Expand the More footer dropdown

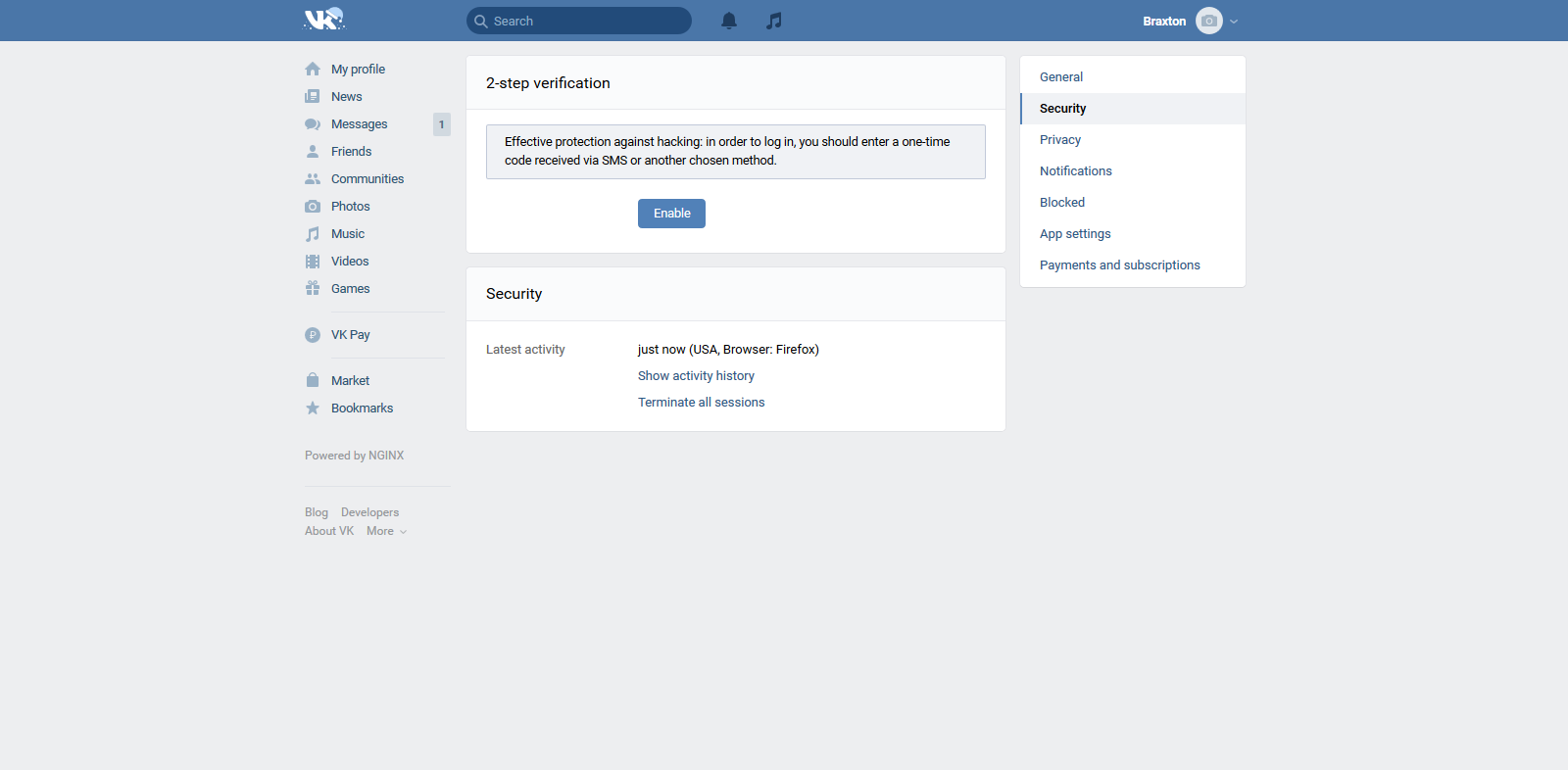(386, 531)
